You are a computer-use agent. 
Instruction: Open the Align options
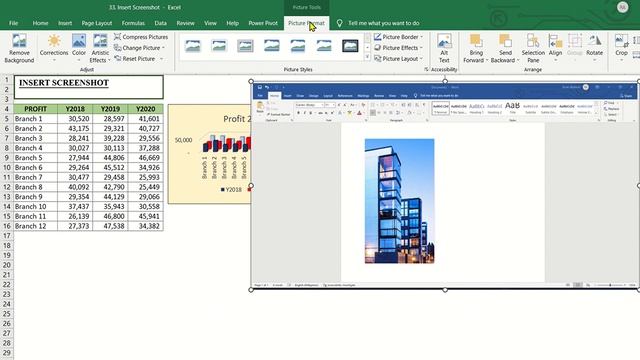pyautogui.click(x=556, y=47)
